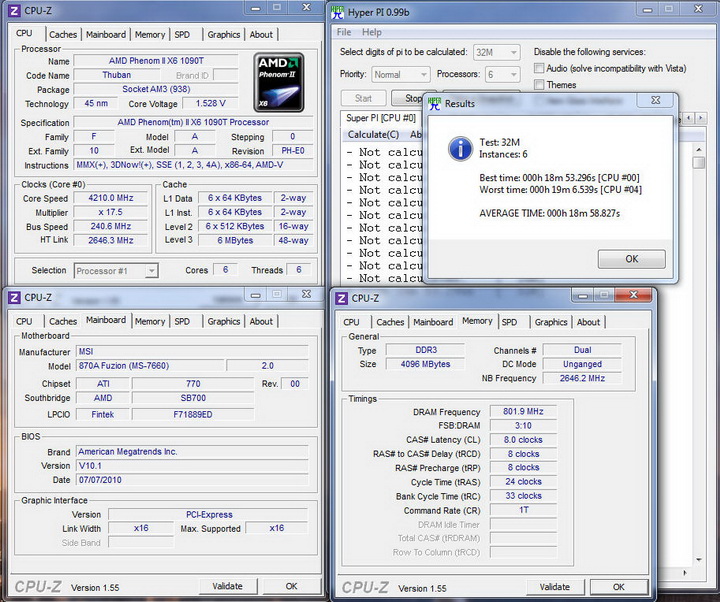
Task: Click the LPCIO value F71889ED
Action: point(193,414)
